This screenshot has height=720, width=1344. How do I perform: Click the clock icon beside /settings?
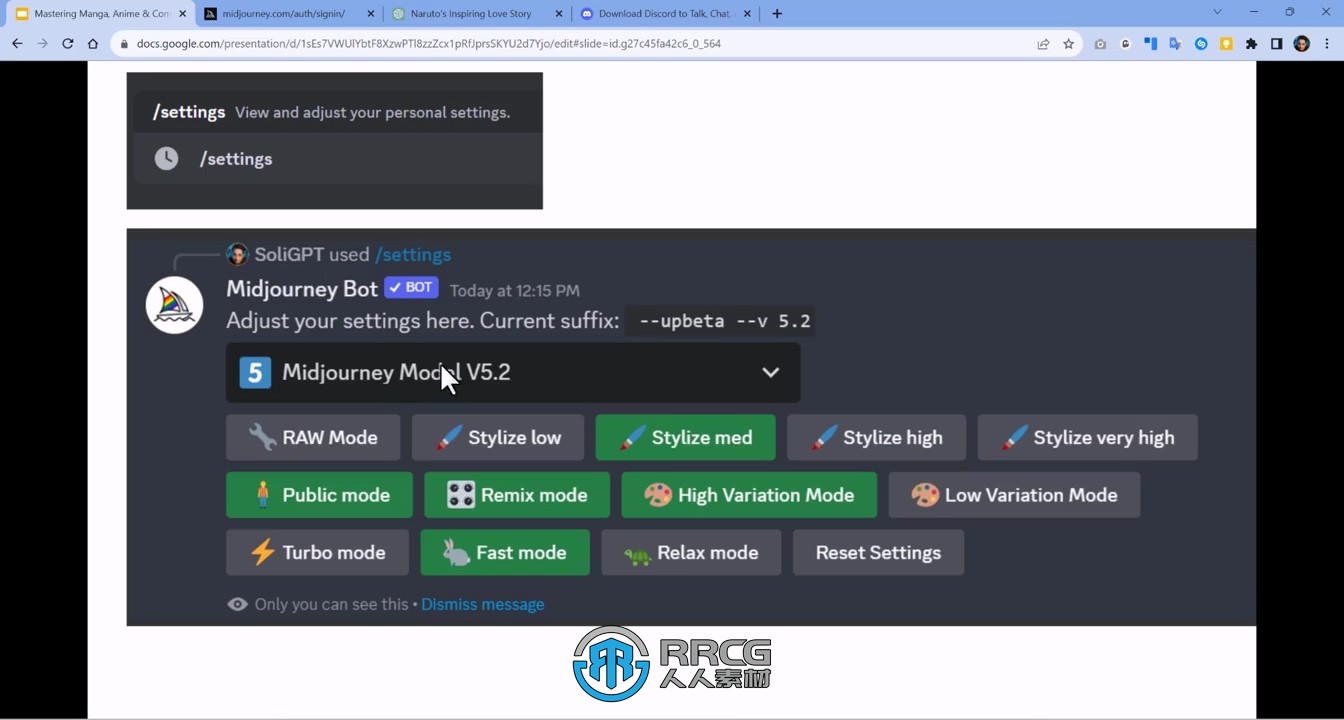click(x=166, y=158)
